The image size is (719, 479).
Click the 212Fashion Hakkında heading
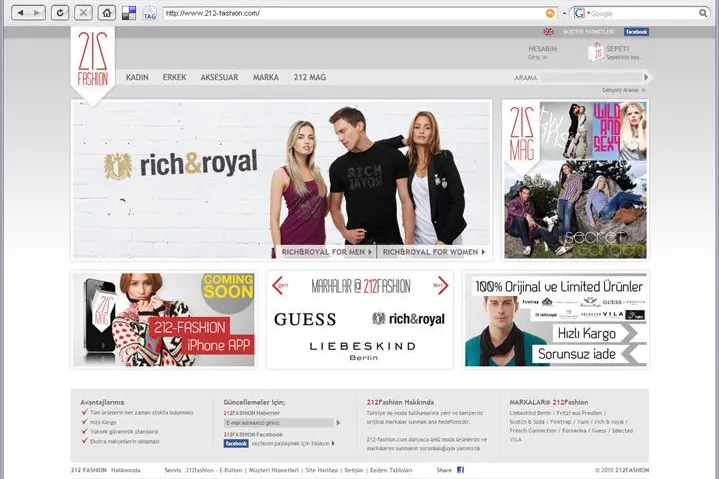tap(400, 402)
